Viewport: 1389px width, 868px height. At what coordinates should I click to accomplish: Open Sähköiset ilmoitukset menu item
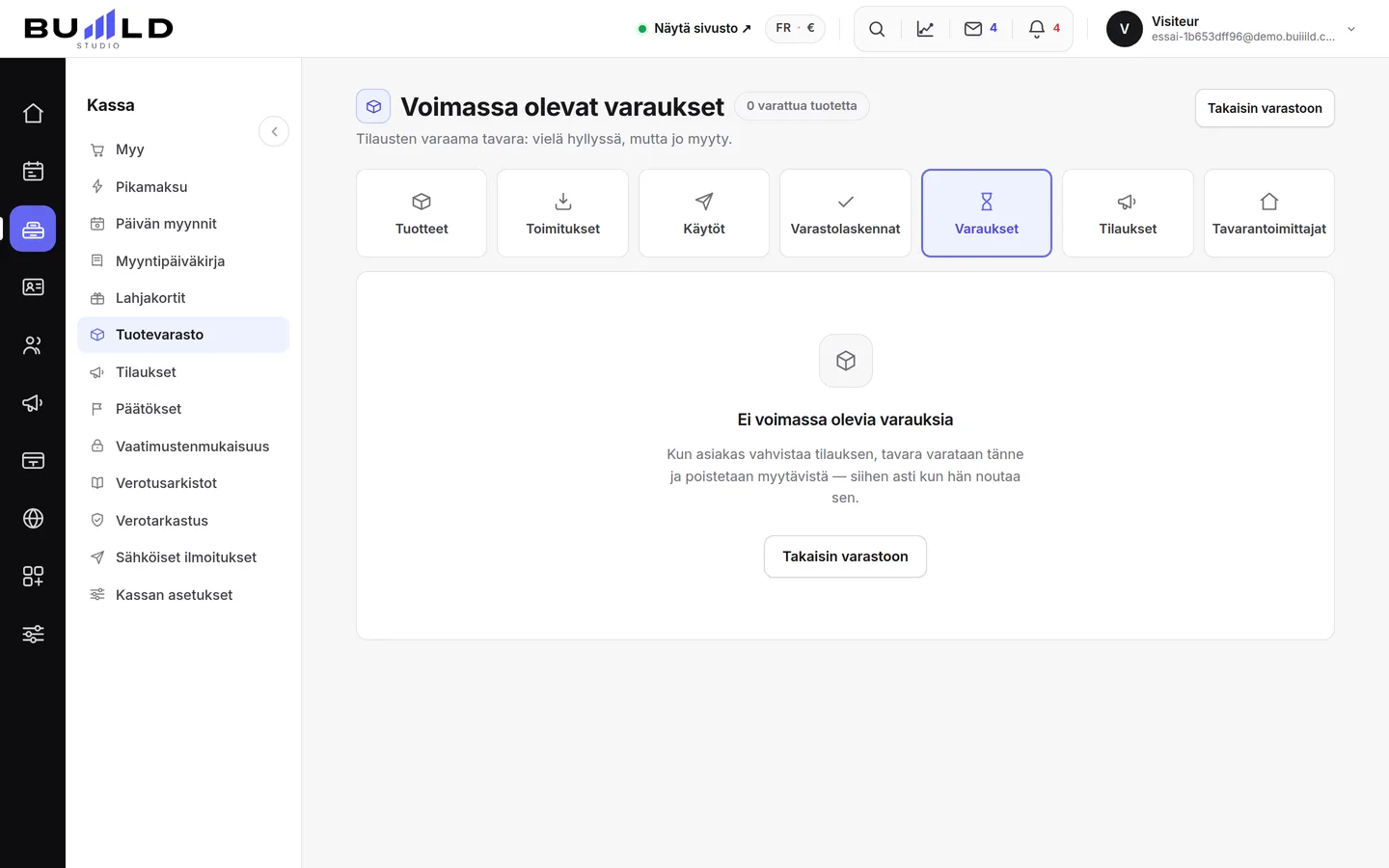[x=183, y=557]
